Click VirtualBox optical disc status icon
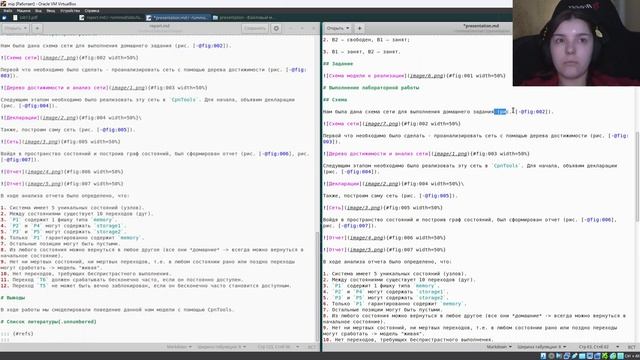The image size is (640, 360). tap(551, 356)
